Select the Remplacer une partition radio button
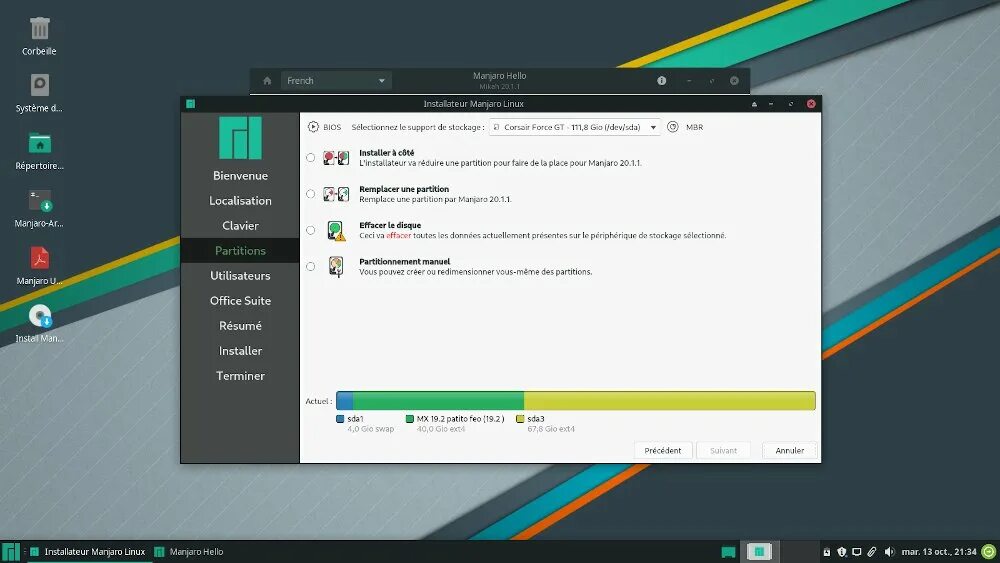This screenshot has width=1000, height=563. coord(311,194)
